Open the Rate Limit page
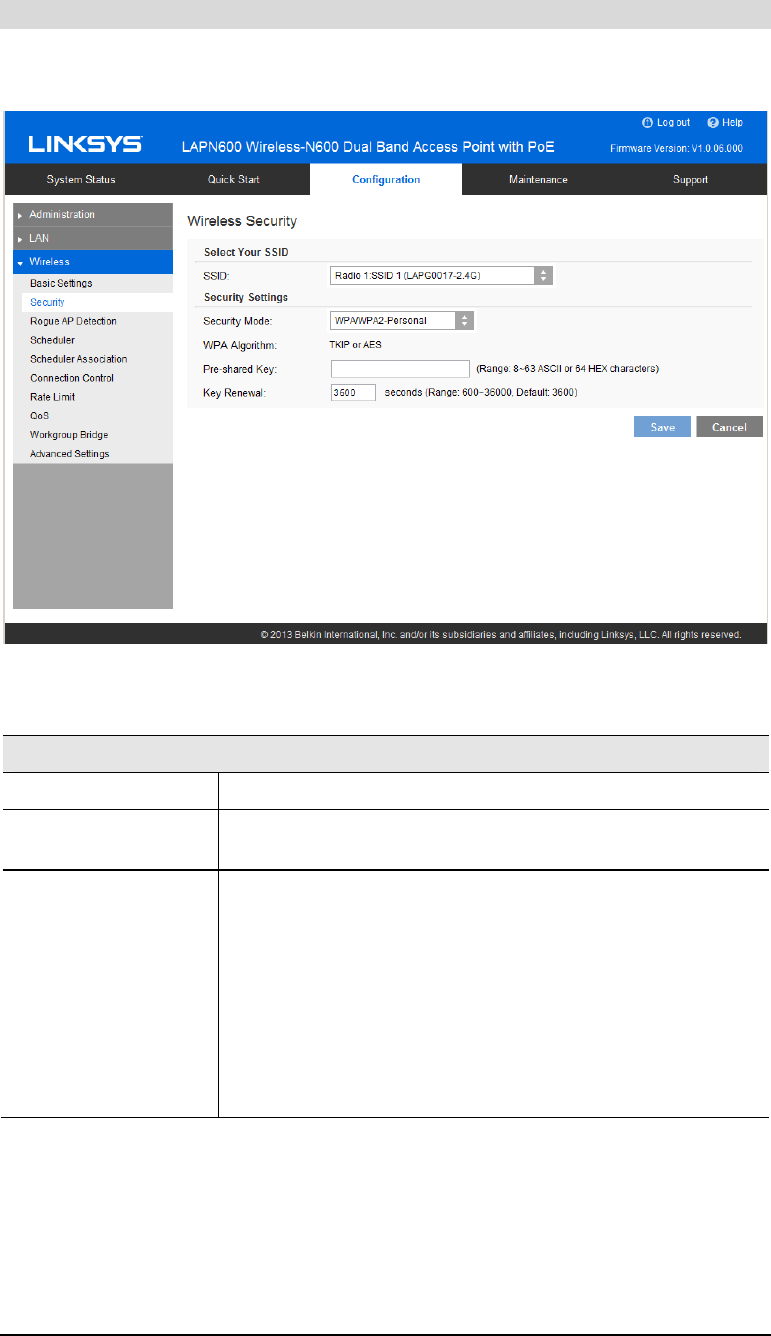Image resolution: width=771 pixels, height=1336 pixels. (x=52, y=397)
